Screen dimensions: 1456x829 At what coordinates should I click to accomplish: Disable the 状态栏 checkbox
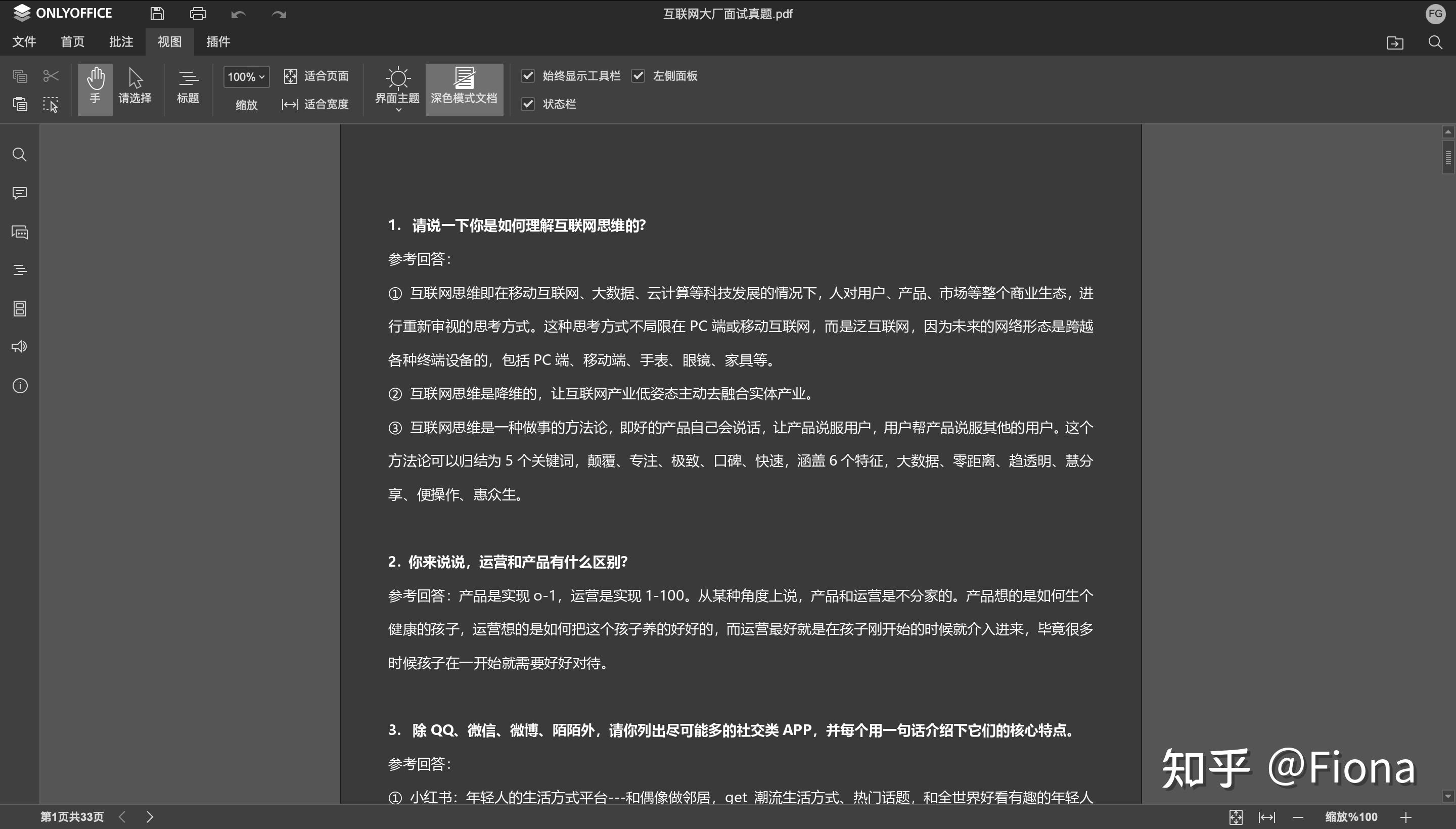pyautogui.click(x=528, y=104)
